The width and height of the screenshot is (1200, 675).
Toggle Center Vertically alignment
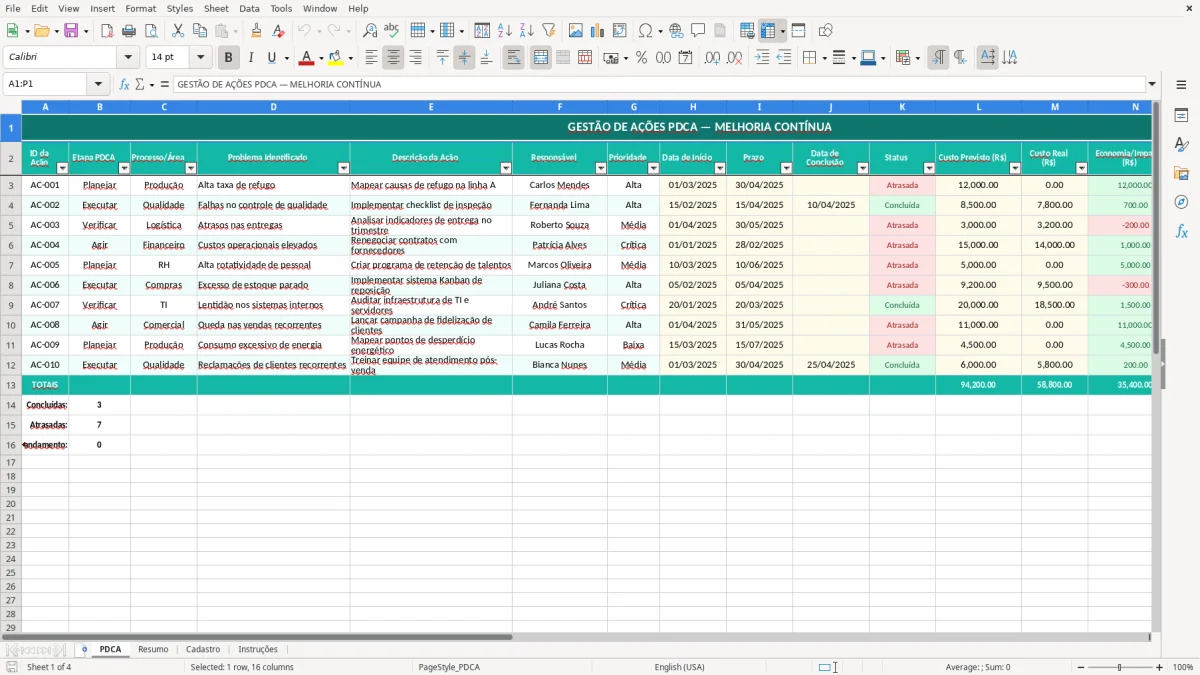[464, 58]
